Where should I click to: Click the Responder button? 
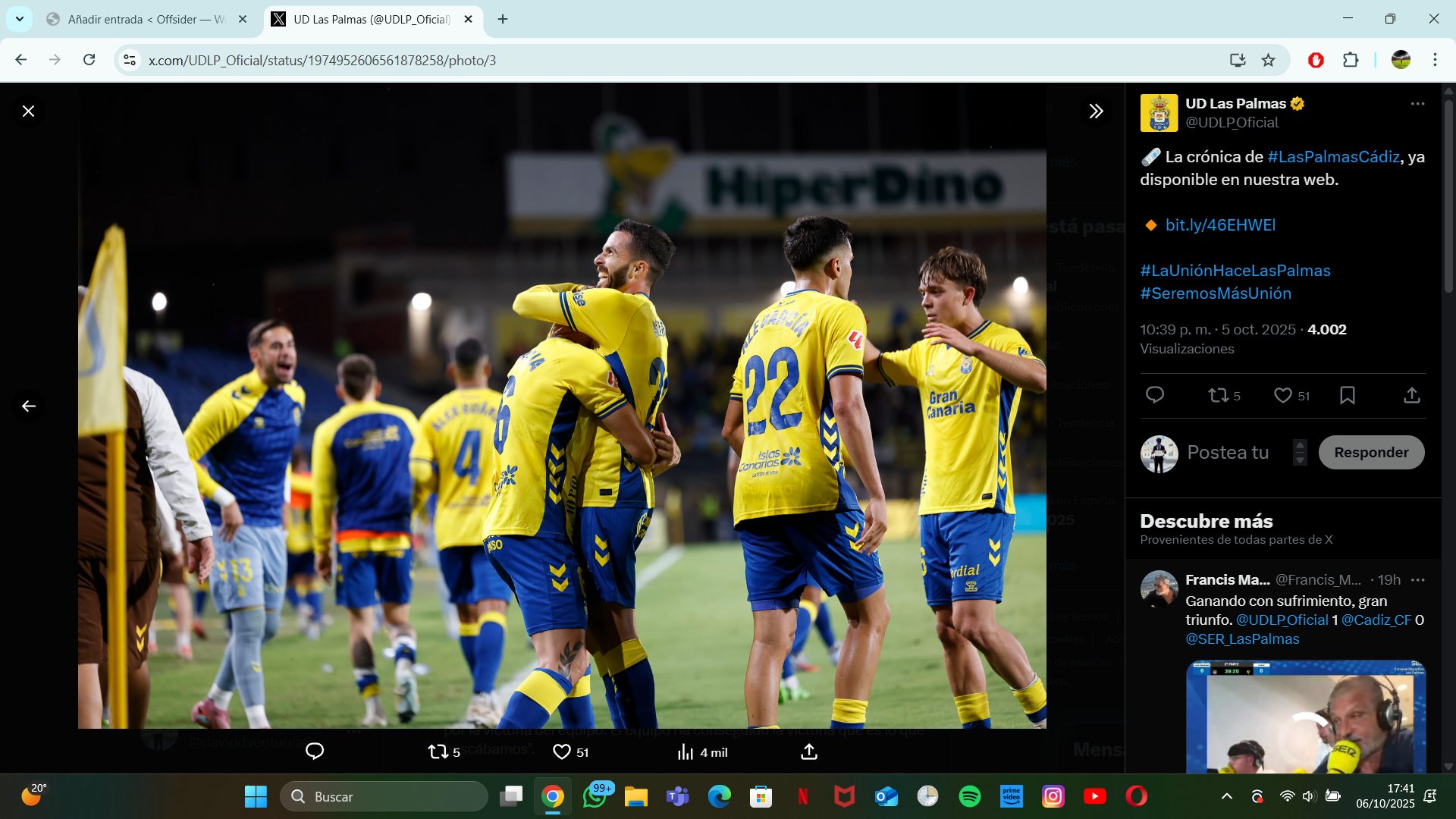pos(1371,453)
